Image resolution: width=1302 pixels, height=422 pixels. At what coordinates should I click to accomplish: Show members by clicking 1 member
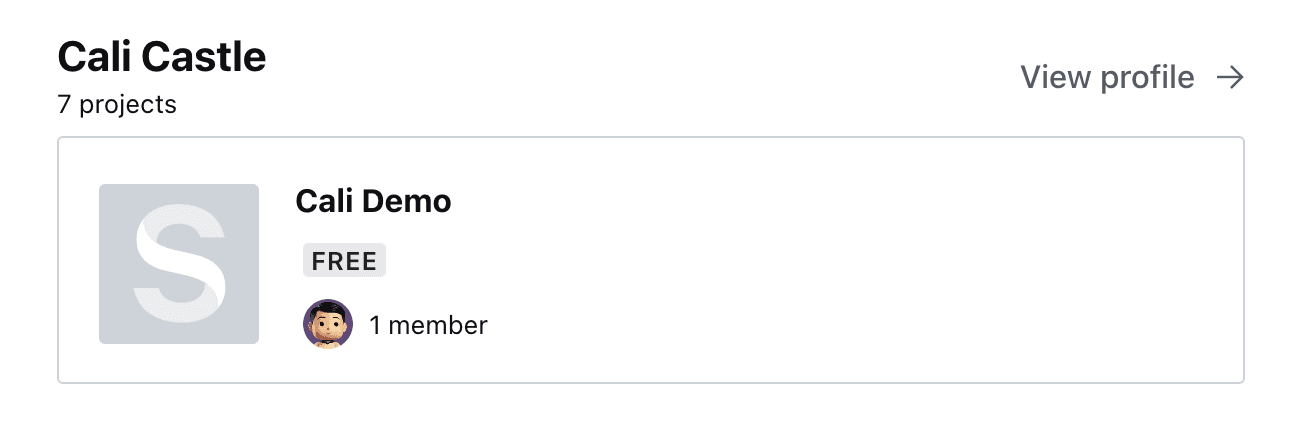coord(428,325)
